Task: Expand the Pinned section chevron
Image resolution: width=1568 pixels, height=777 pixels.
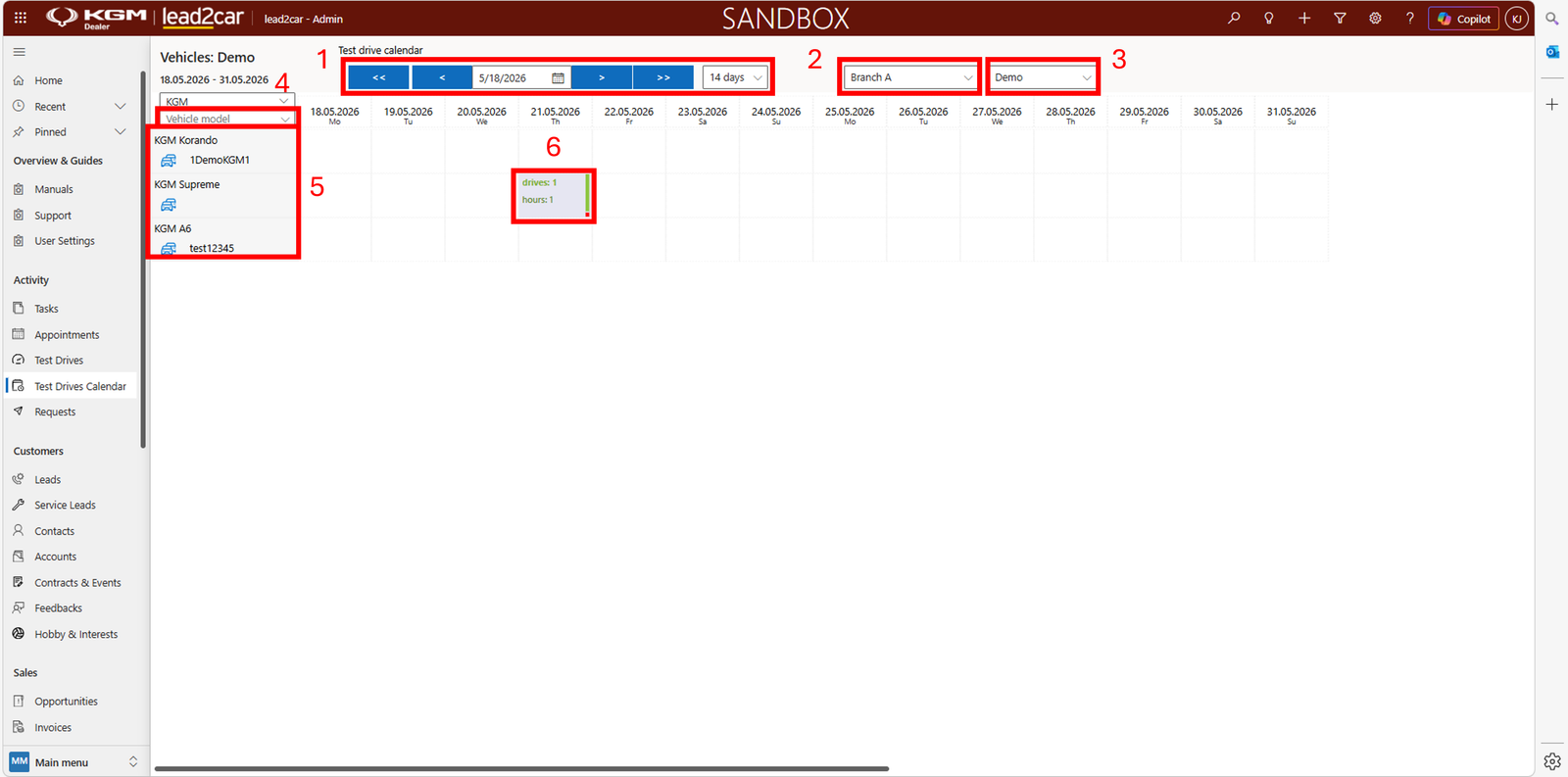Action: click(x=121, y=131)
